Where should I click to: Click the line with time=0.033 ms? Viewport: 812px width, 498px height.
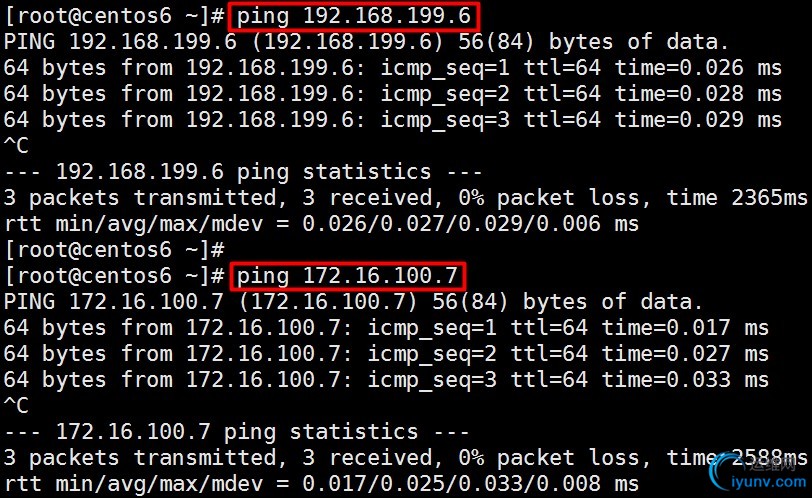pos(386,379)
